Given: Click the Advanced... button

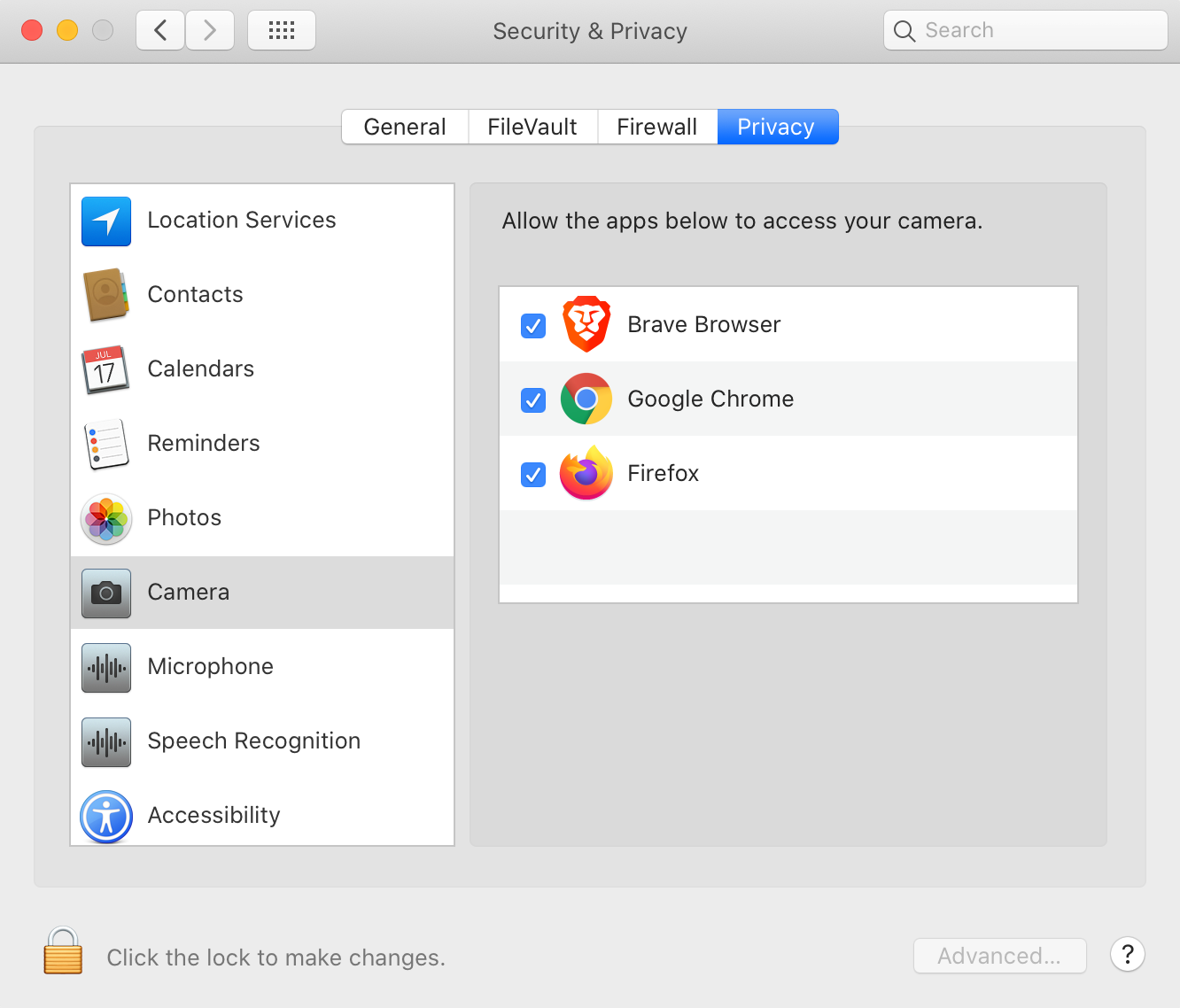Looking at the screenshot, I should 999,956.
